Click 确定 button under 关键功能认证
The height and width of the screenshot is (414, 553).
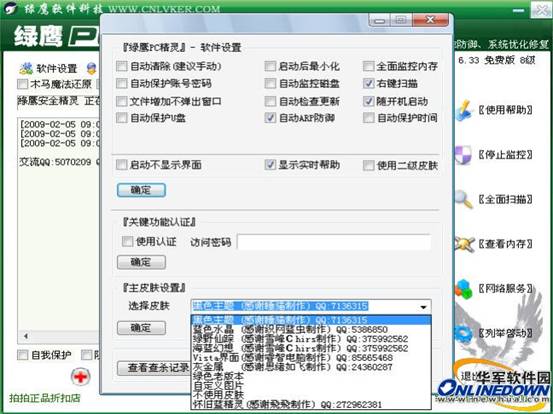[141, 262]
